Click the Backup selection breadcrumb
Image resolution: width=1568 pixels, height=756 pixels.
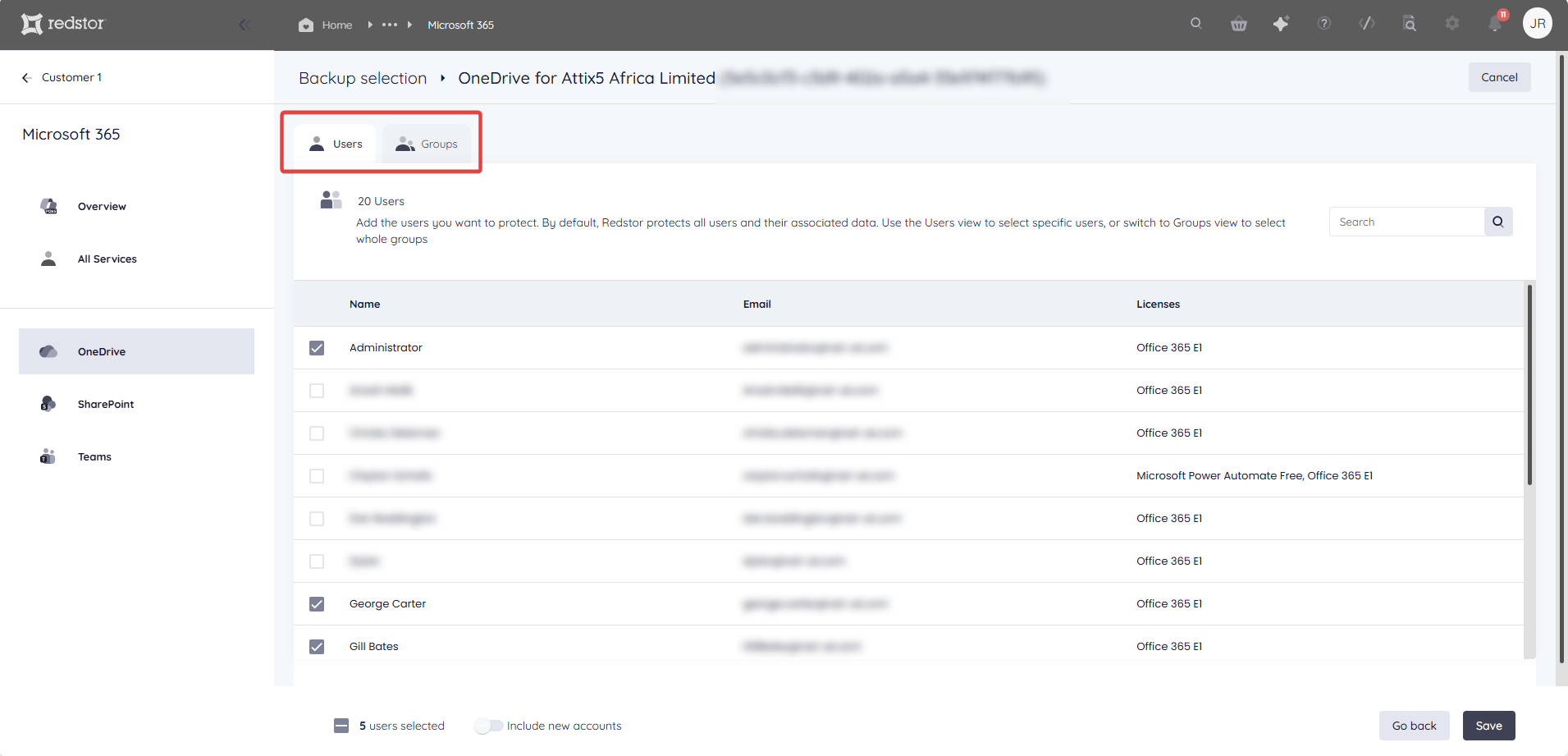pyautogui.click(x=363, y=78)
